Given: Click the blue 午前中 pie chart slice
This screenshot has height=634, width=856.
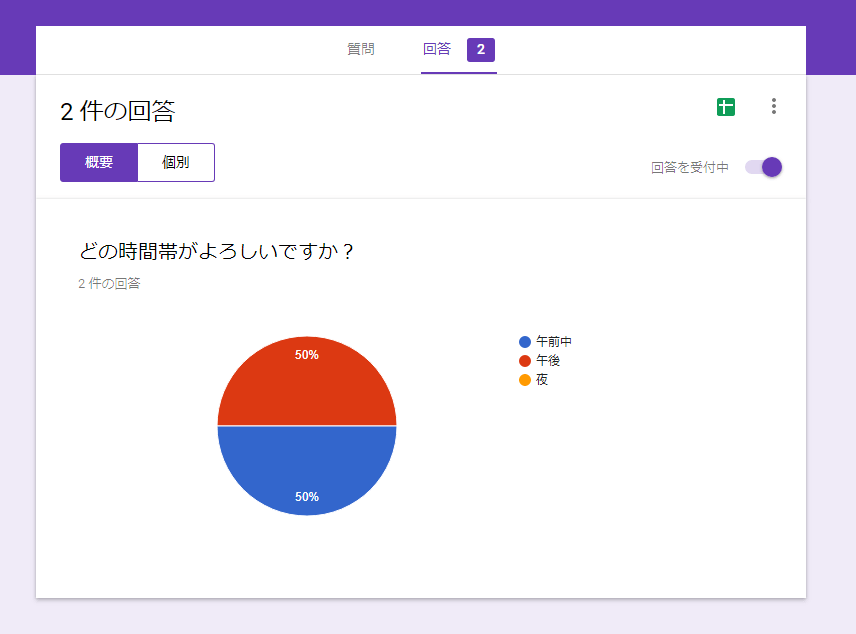Looking at the screenshot, I should click(306, 468).
